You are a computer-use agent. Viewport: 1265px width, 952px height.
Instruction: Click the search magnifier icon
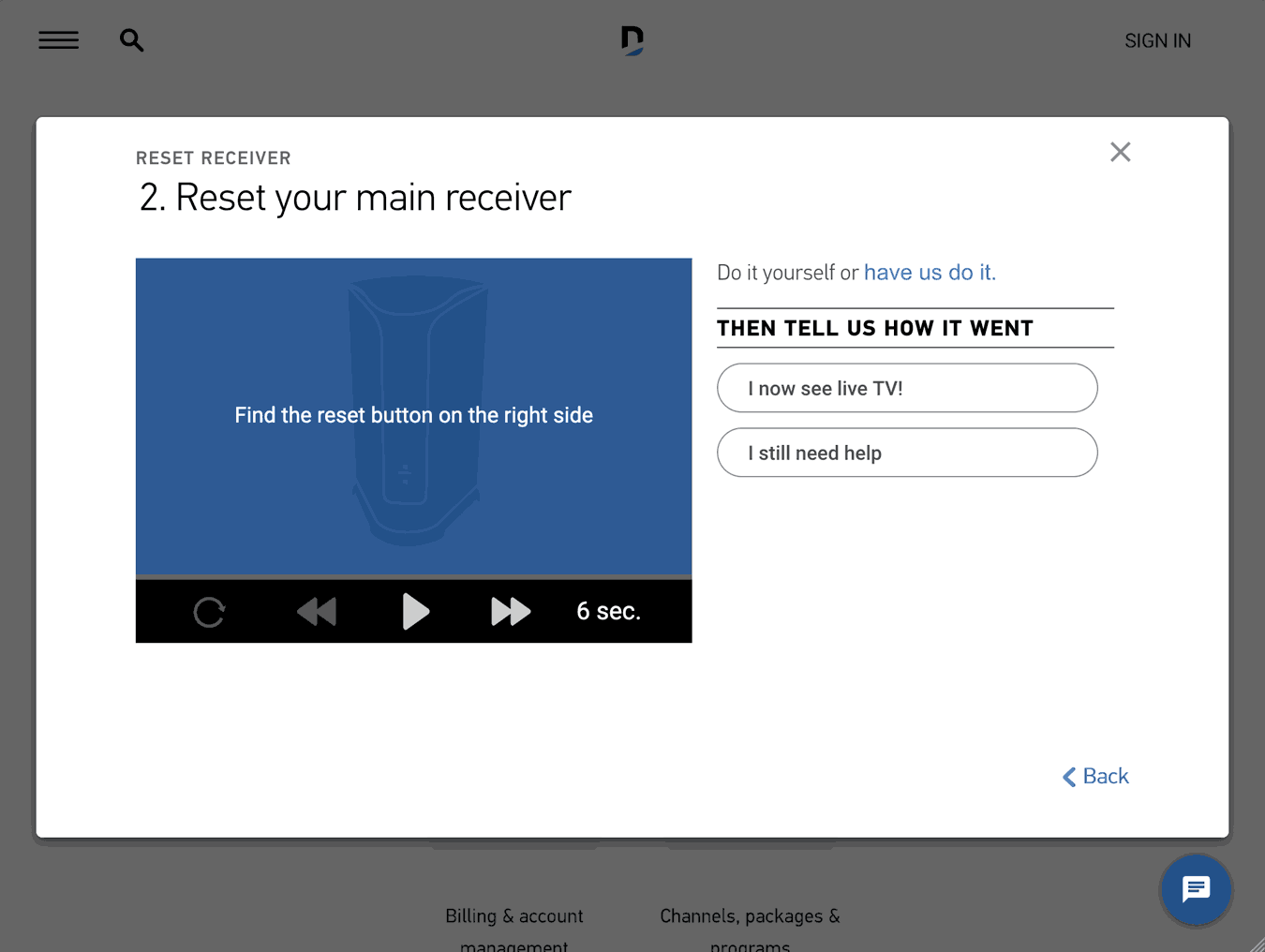tap(131, 39)
